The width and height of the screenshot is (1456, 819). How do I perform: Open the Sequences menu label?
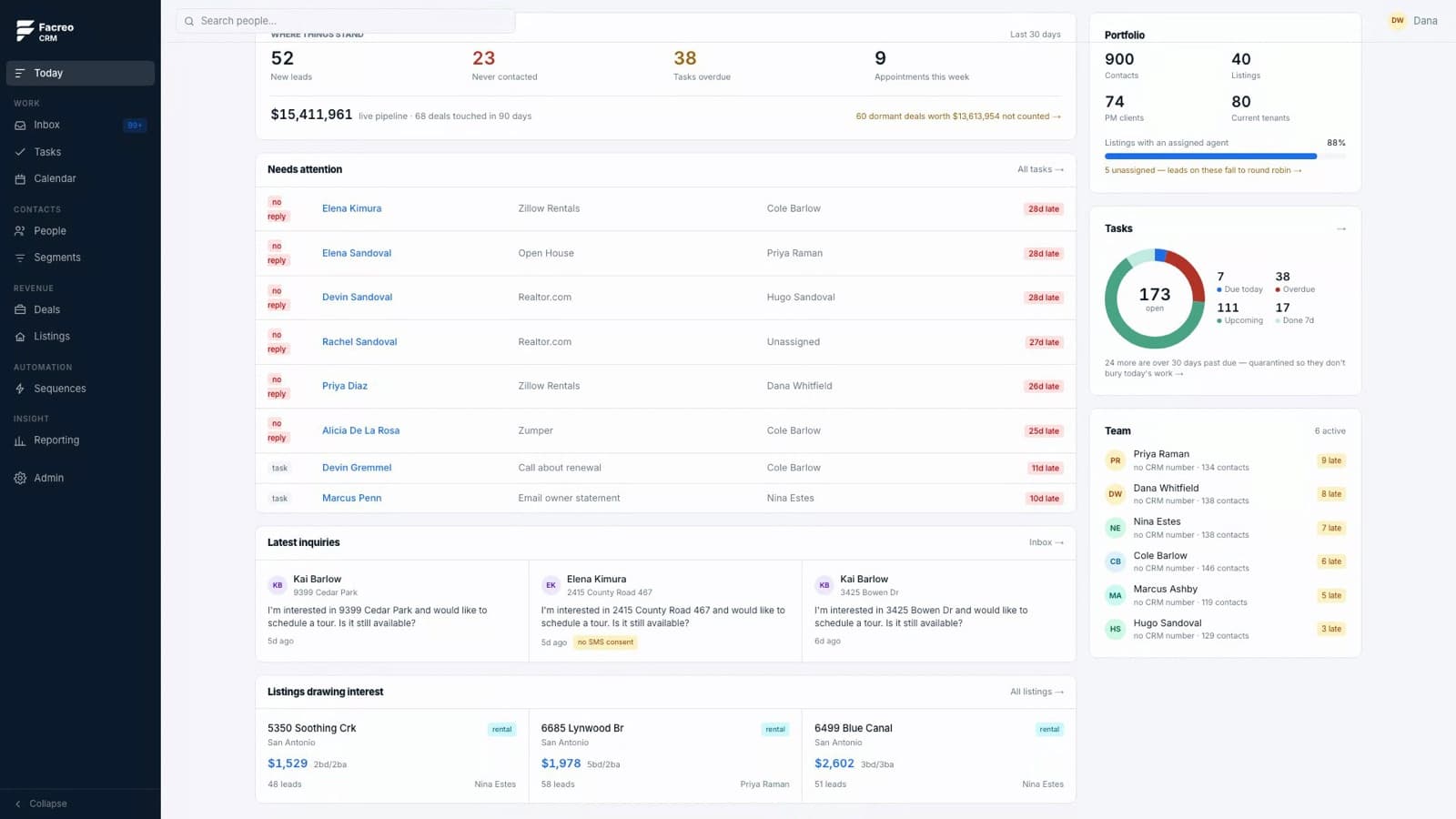[x=60, y=389]
